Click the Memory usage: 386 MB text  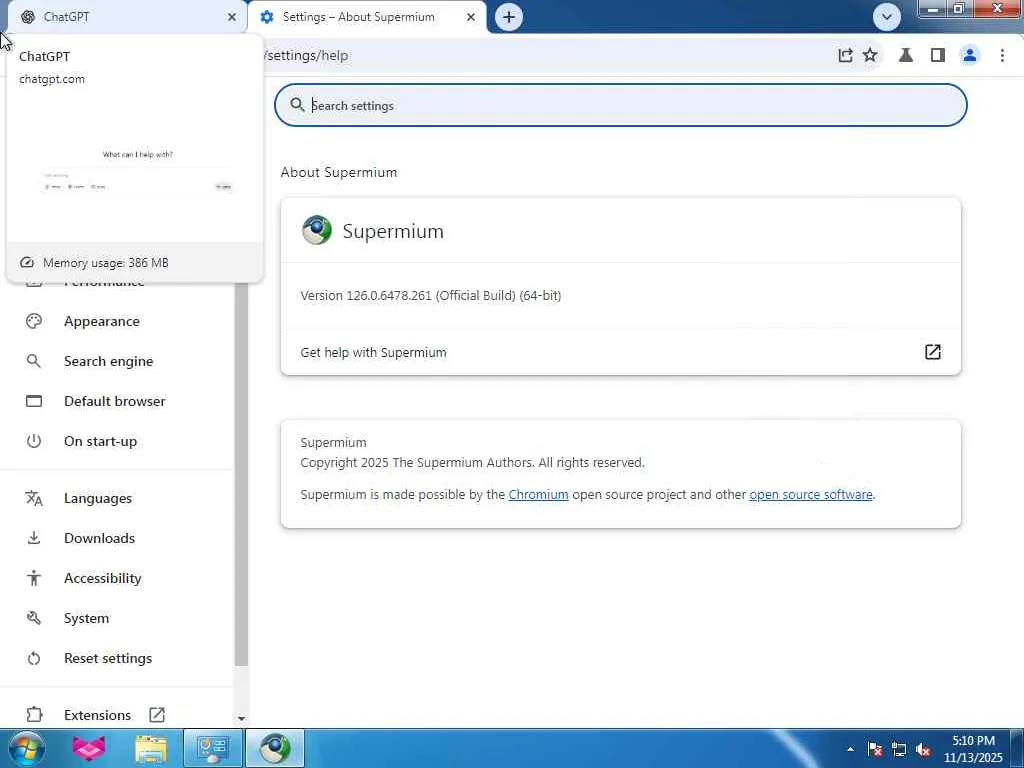106,263
